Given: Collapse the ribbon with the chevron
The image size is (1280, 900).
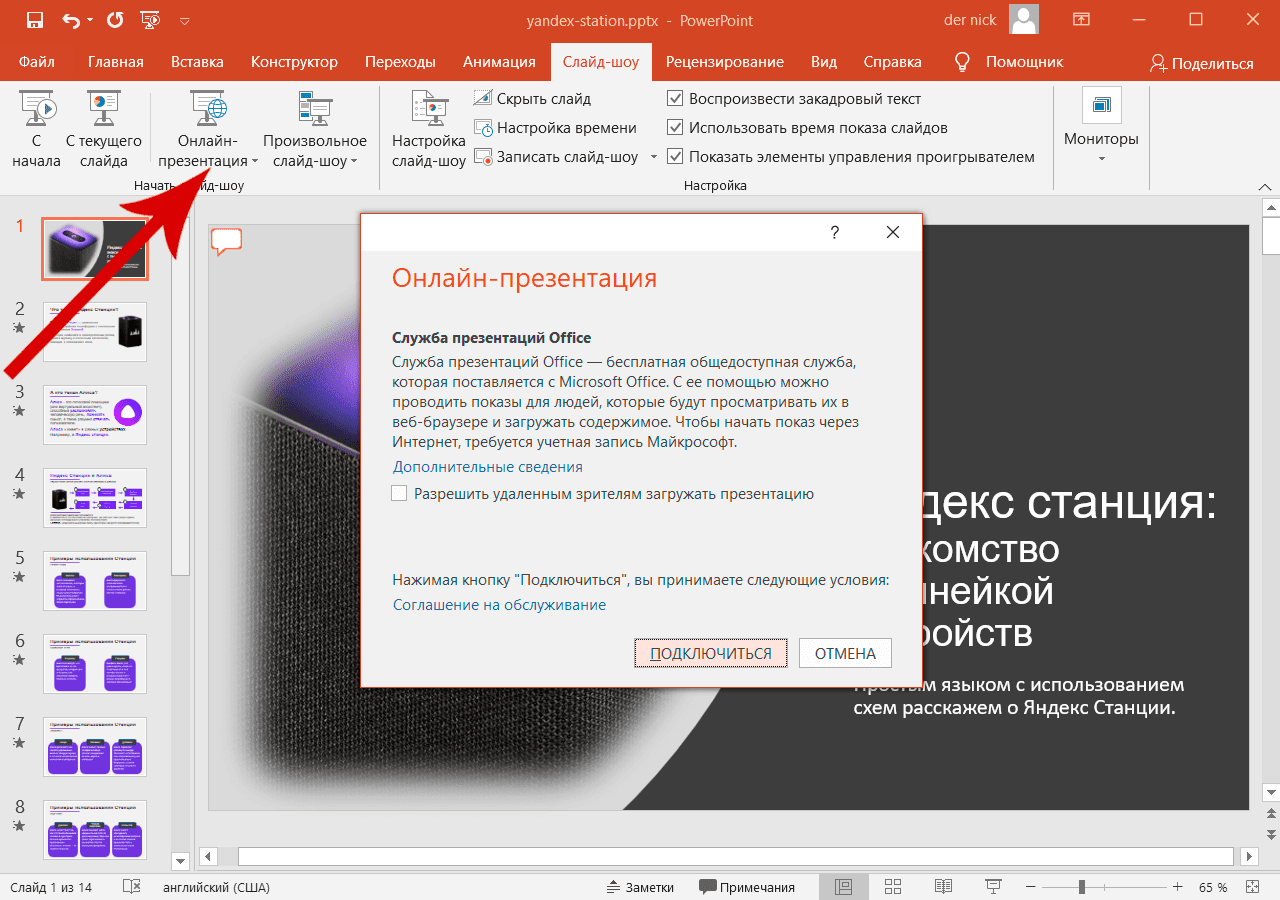Looking at the screenshot, I should [1264, 186].
